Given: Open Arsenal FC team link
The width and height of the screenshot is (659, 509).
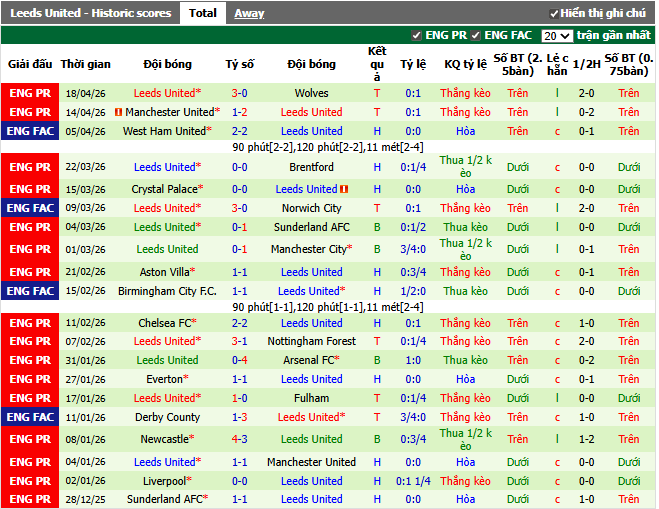Looking at the screenshot, I should click(x=311, y=360).
